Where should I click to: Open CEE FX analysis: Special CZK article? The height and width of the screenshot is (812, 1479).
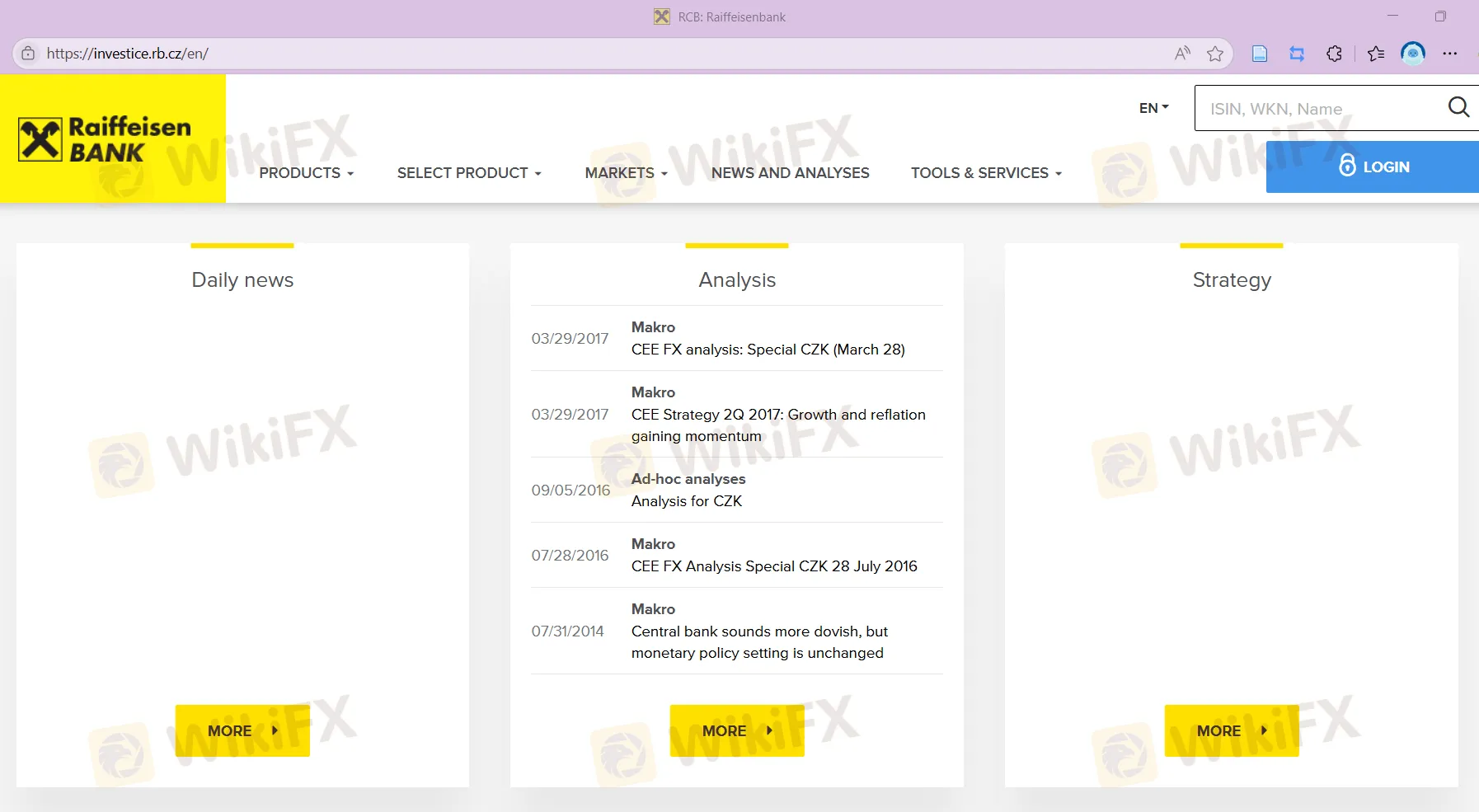click(x=768, y=350)
